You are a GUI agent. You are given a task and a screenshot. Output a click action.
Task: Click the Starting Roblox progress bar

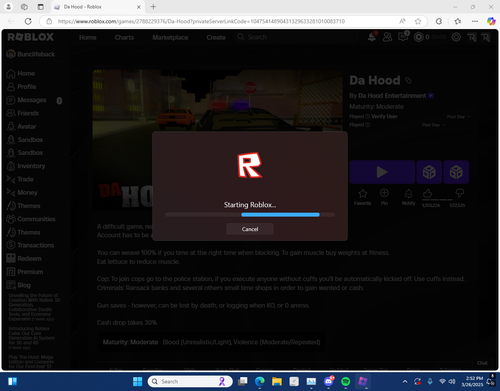(x=250, y=215)
